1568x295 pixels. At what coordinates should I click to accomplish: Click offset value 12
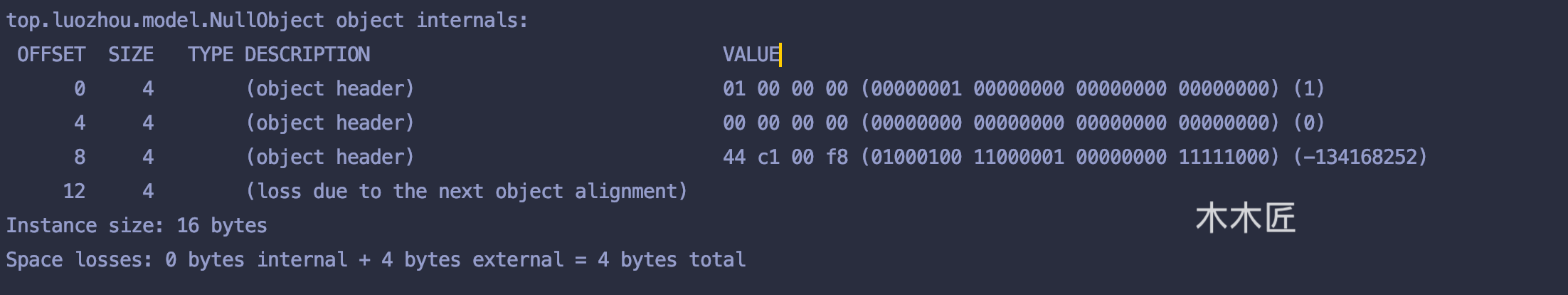[74, 192]
